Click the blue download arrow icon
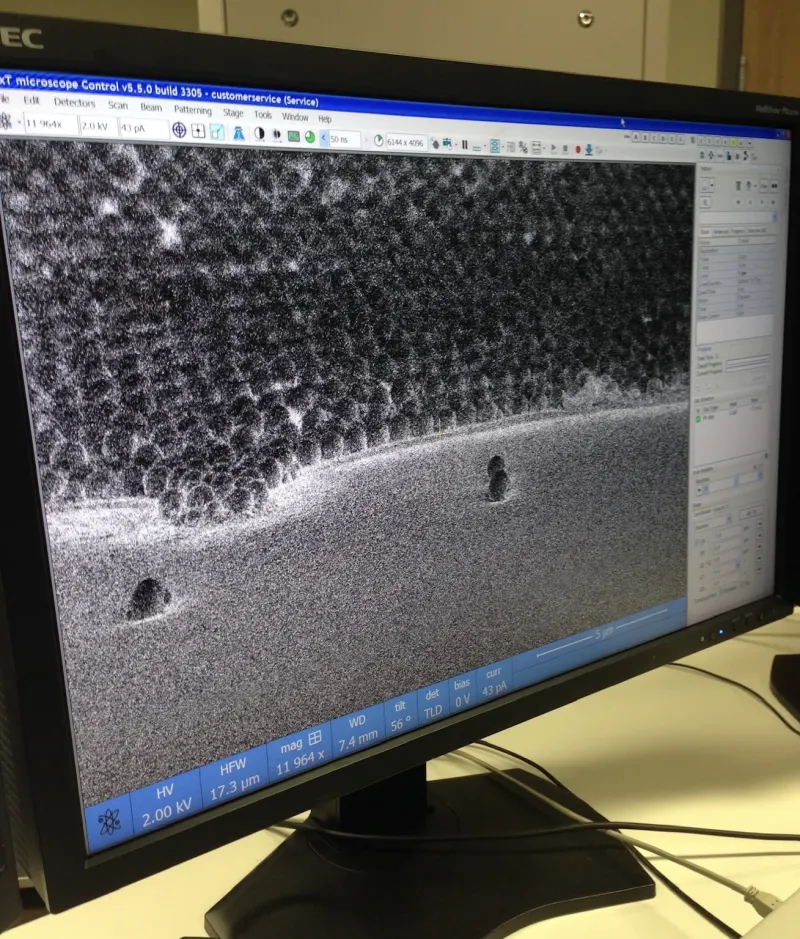The image size is (800, 939). (x=589, y=150)
